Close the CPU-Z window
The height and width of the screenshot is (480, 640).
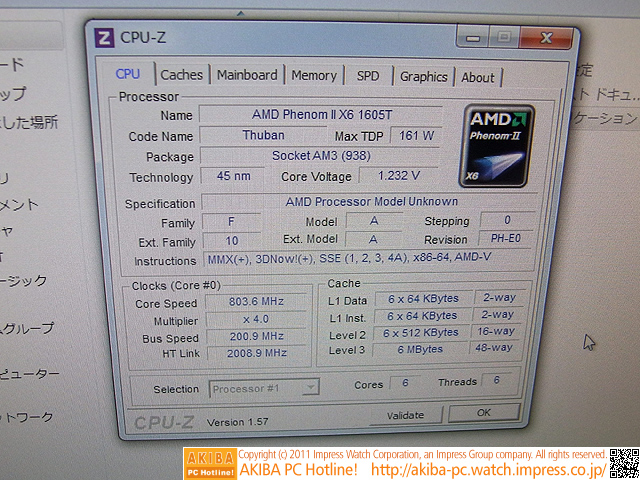pyautogui.click(x=545, y=38)
